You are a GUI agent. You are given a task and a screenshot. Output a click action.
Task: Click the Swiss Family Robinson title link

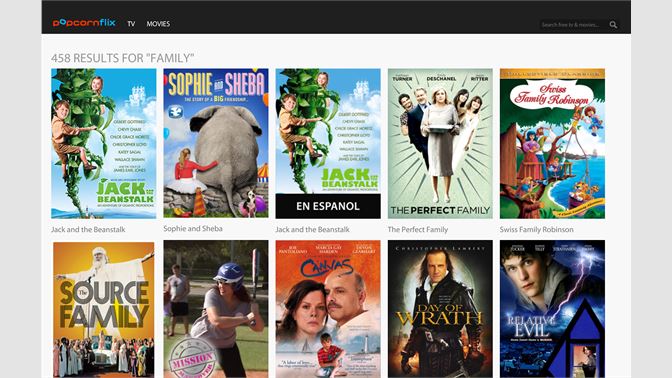click(x=537, y=230)
